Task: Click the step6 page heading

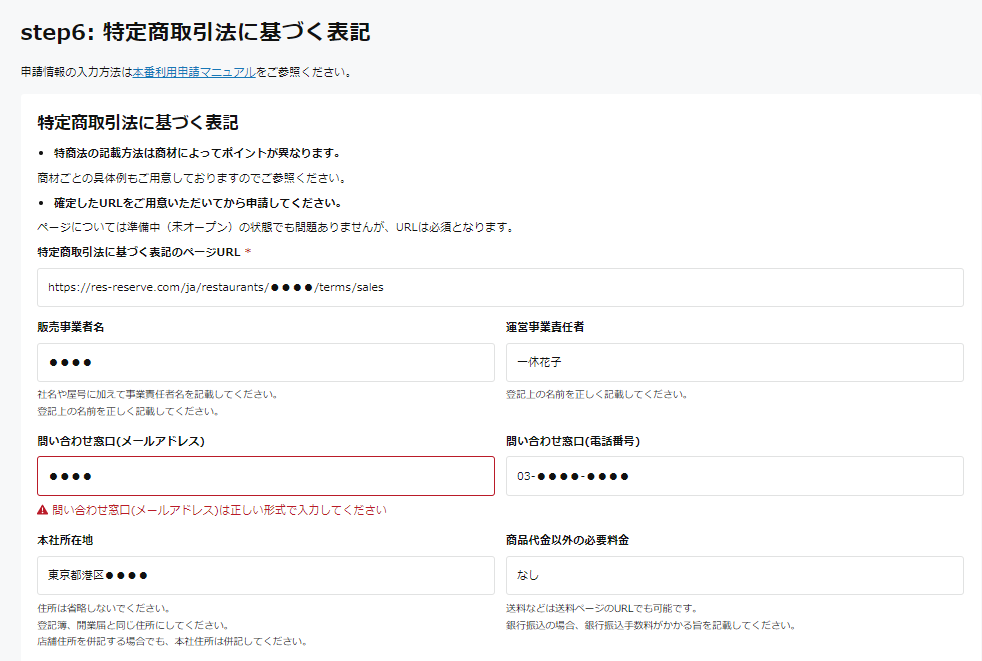Action: point(195,32)
